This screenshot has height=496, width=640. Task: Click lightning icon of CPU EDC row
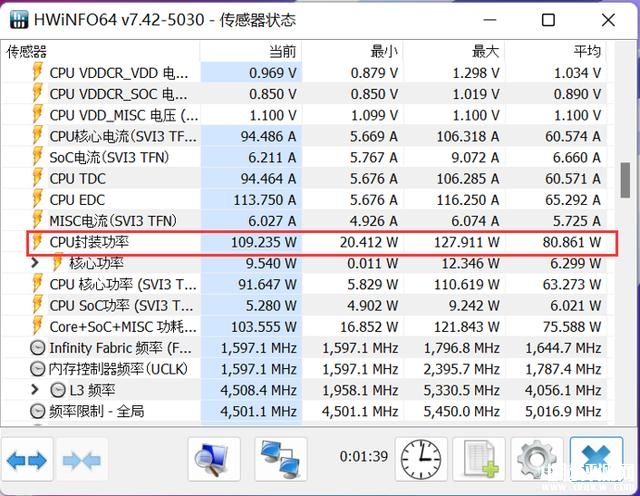(38, 199)
